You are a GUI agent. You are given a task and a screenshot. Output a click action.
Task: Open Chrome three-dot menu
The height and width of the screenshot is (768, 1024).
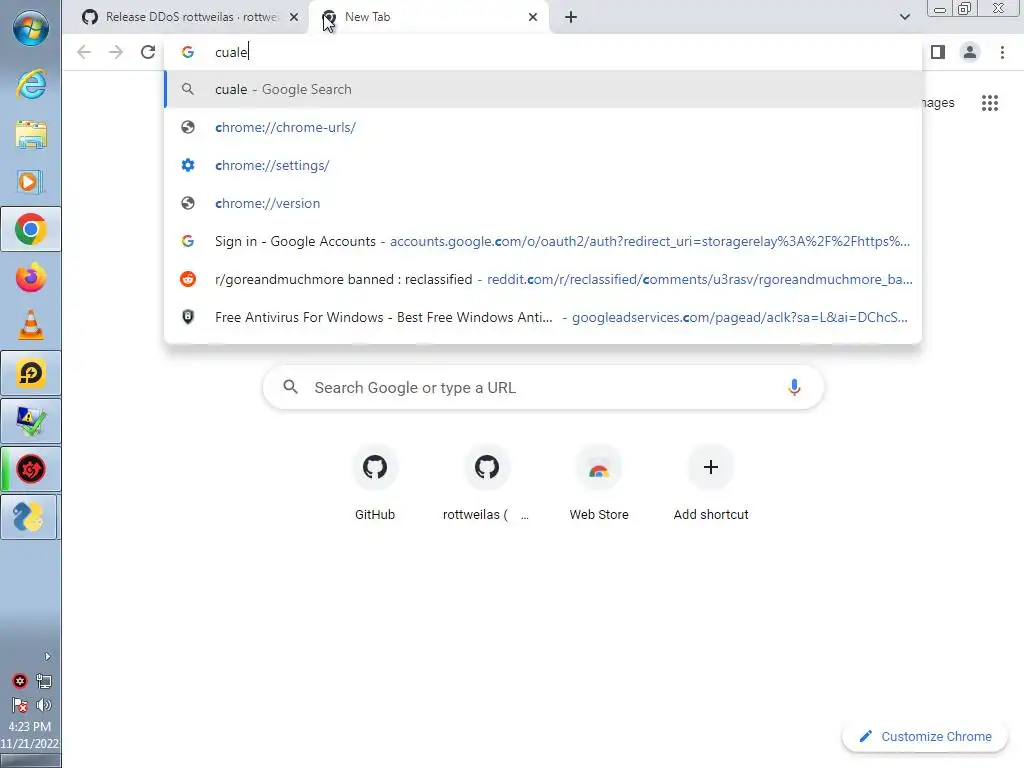[1002, 52]
